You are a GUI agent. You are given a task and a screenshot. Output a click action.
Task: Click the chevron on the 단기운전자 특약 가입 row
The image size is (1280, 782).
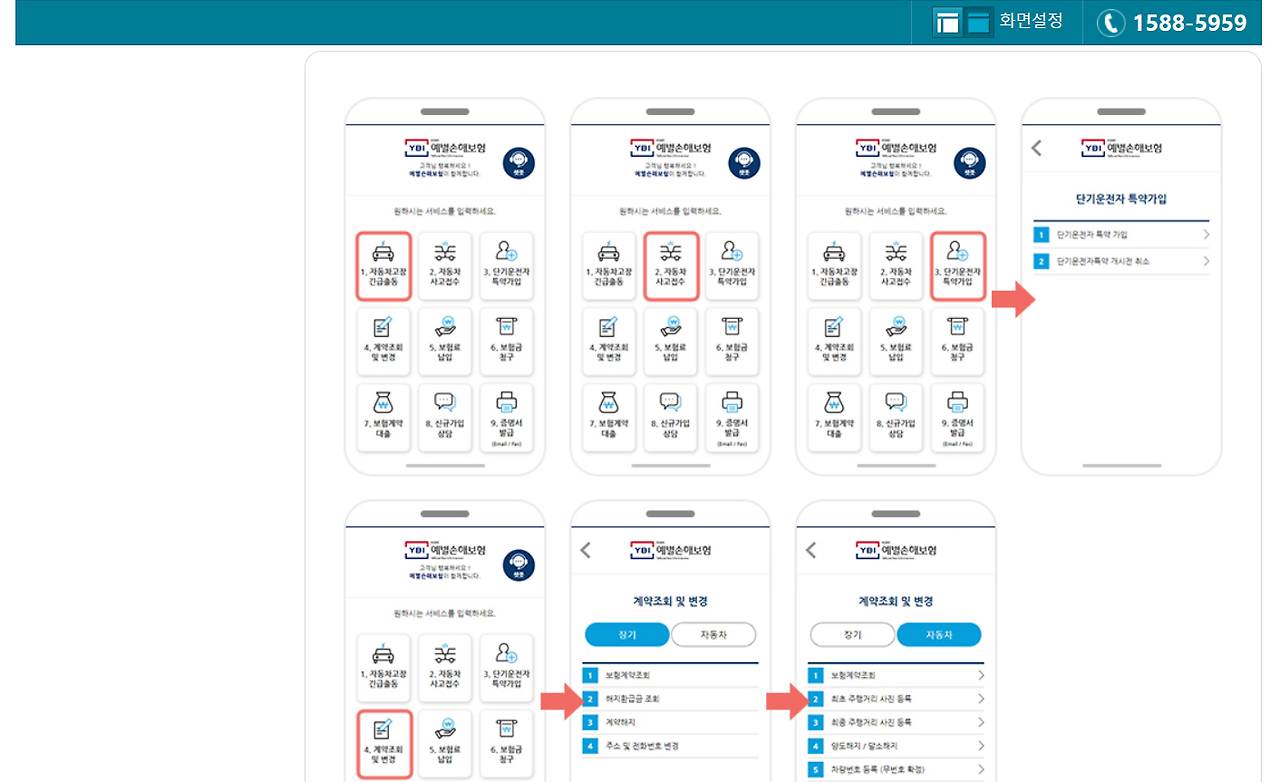point(1206,235)
